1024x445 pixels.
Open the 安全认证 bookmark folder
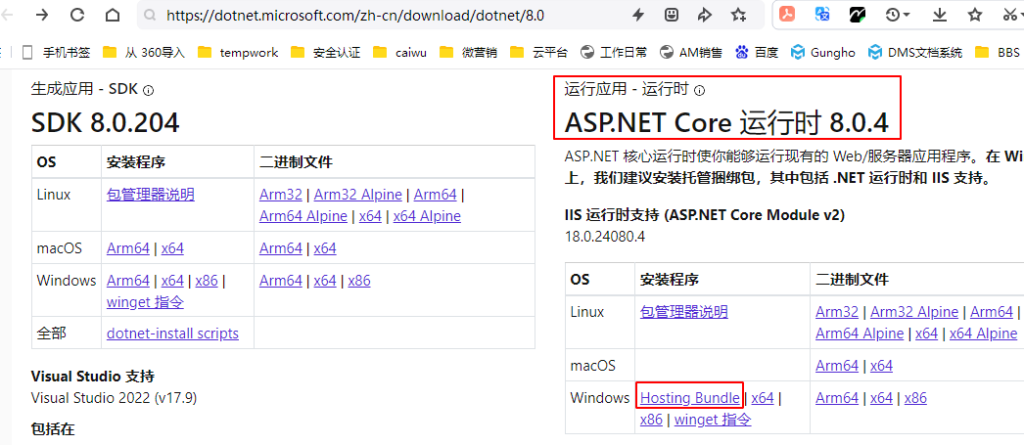click(x=326, y=52)
